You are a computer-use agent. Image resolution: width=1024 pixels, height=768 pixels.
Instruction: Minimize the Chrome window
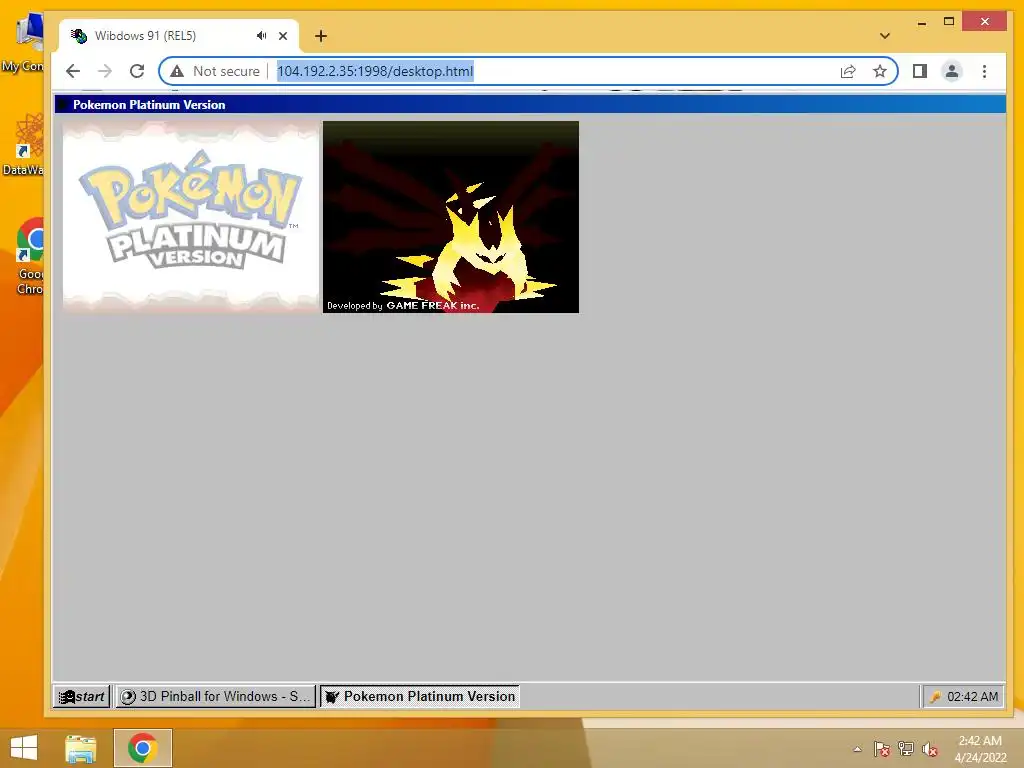click(x=921, y=22)
